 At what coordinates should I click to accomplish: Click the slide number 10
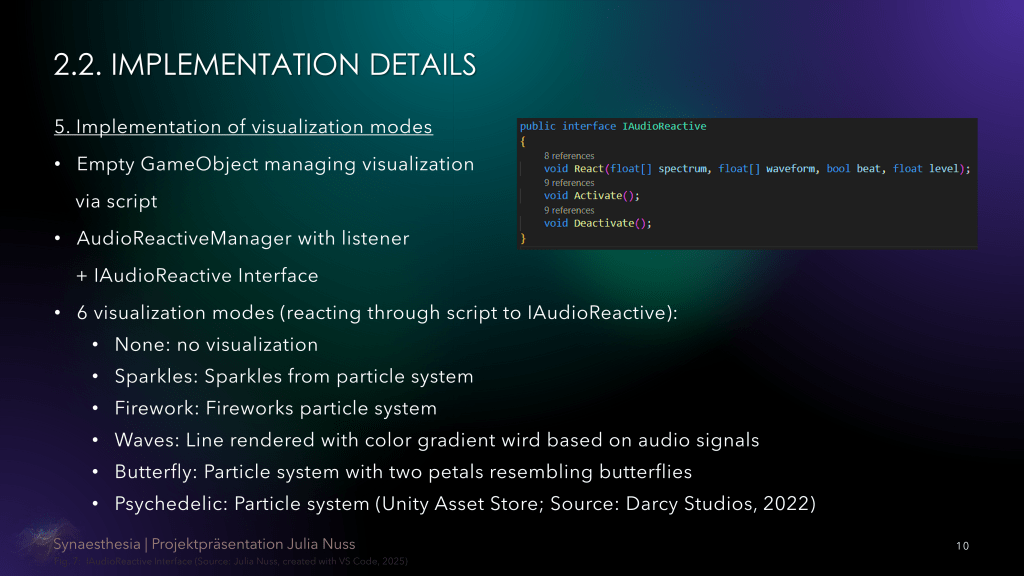point(962,546)
